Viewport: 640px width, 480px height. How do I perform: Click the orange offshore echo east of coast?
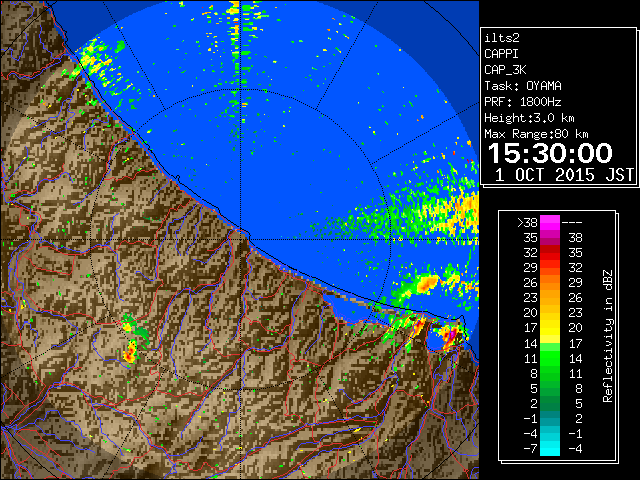[x=427, y=283]
